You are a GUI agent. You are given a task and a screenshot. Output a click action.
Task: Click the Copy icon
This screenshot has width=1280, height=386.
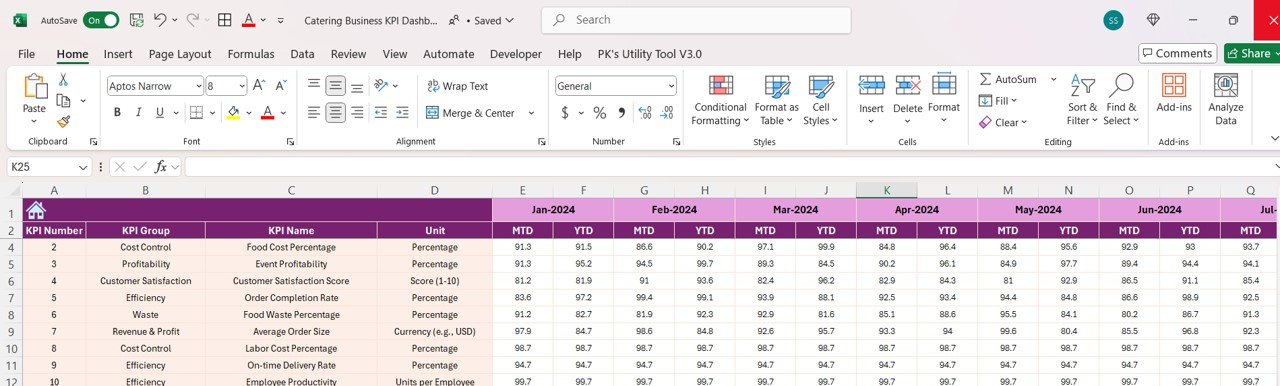click(63, 100)
